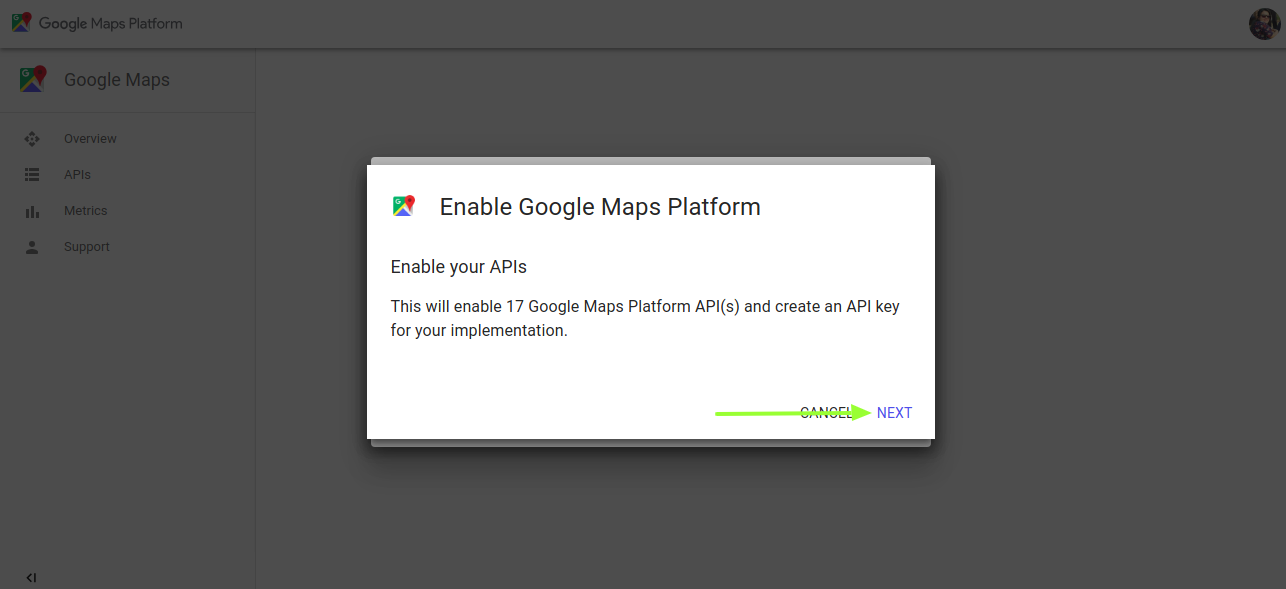The width and height of the screenshot is (1286, 589).
Task: Click the Enable your APIs subheading
Action: point(458,267)
